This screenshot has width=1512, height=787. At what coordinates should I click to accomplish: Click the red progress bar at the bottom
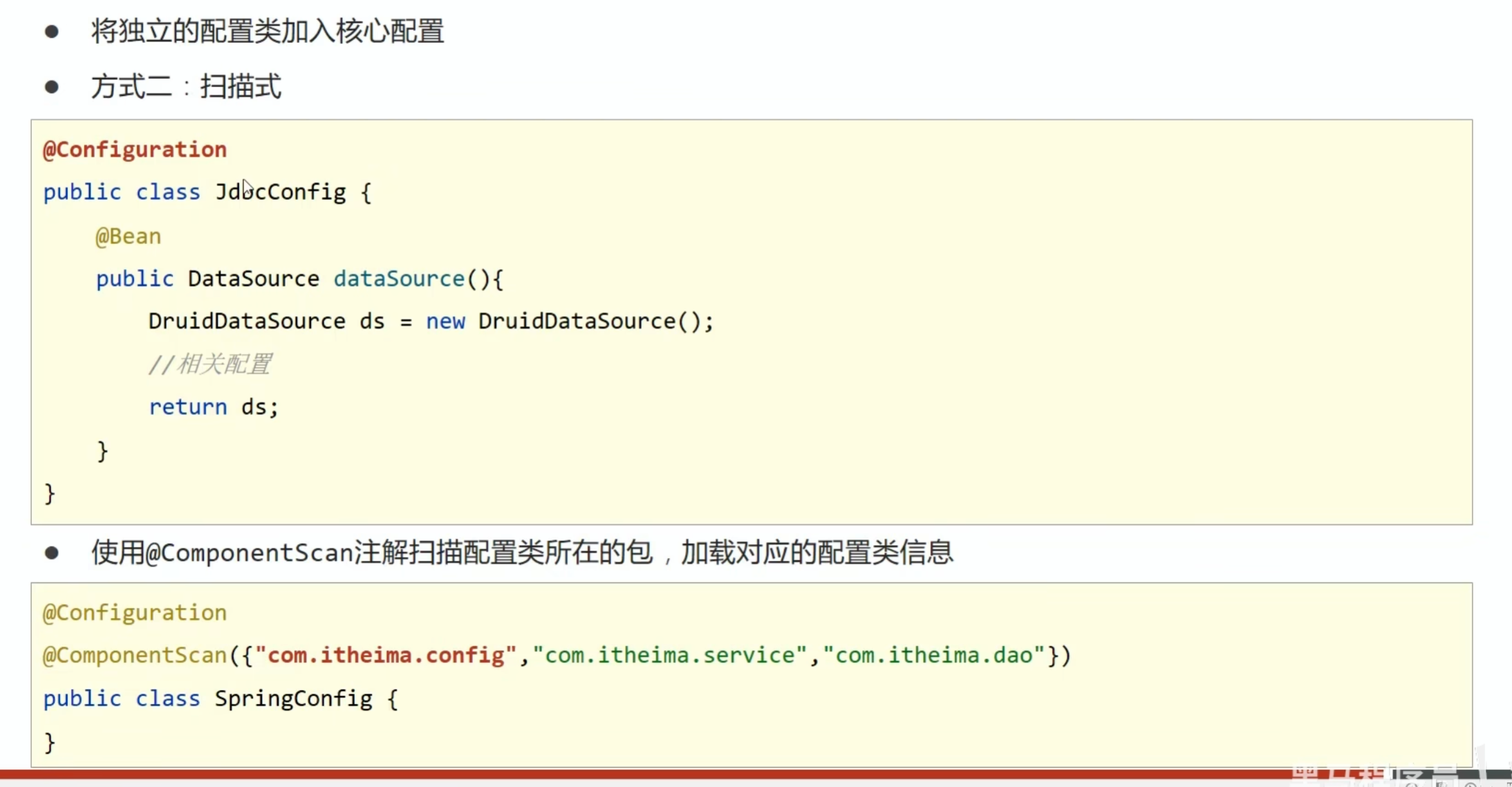point(622,773)
